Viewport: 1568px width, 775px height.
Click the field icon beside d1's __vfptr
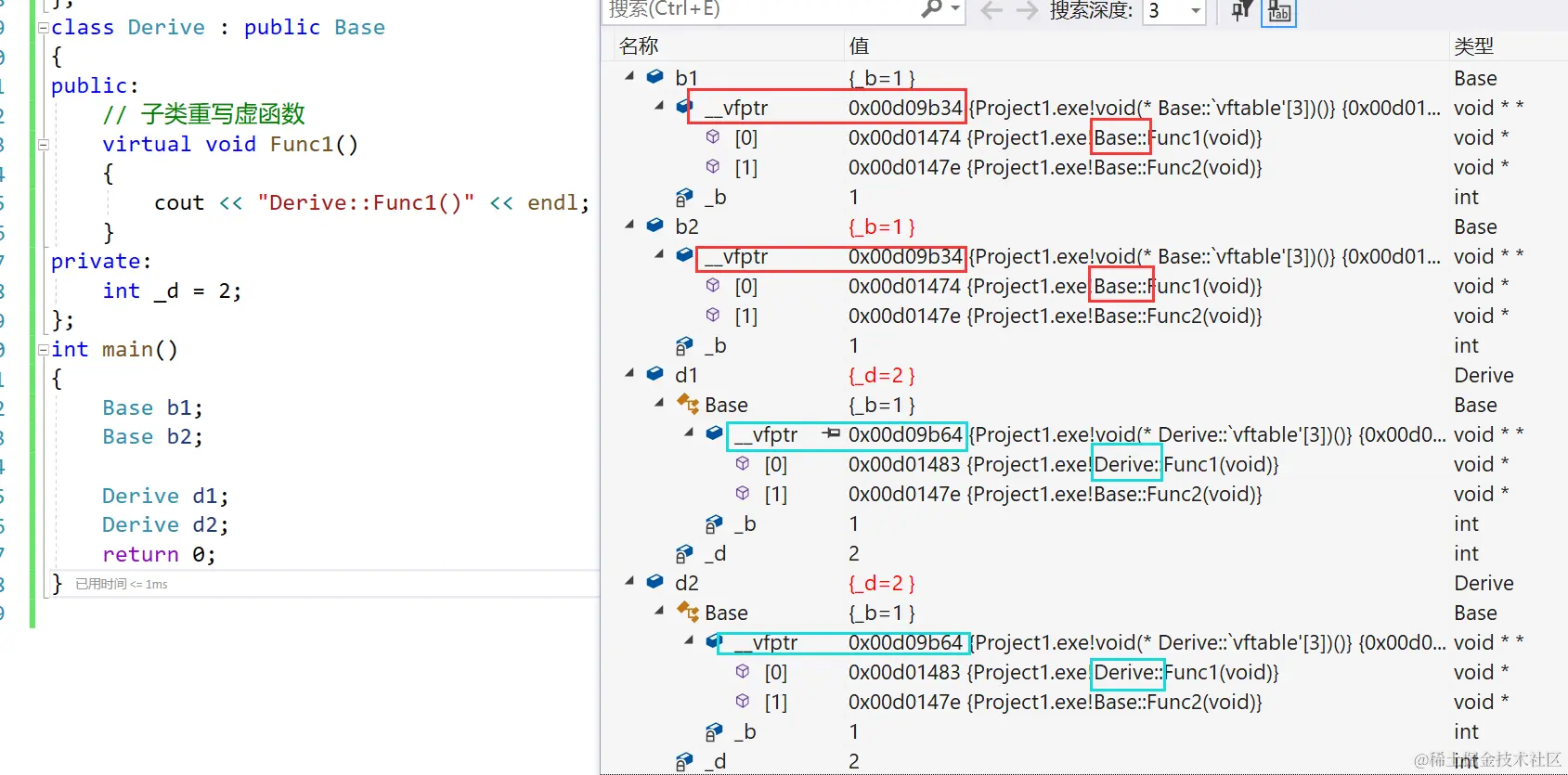(x=715, y=433)
